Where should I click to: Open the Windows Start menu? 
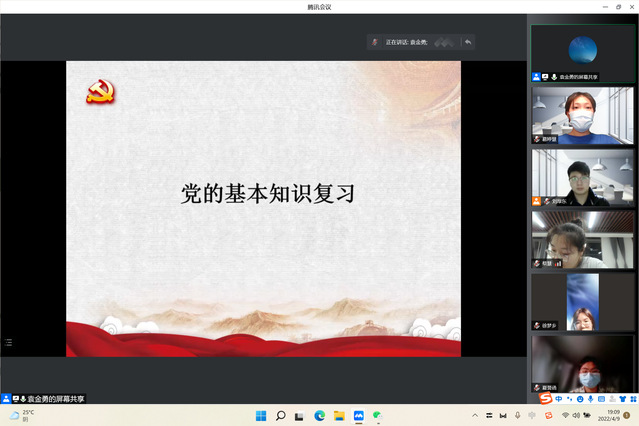coord(261,416)
